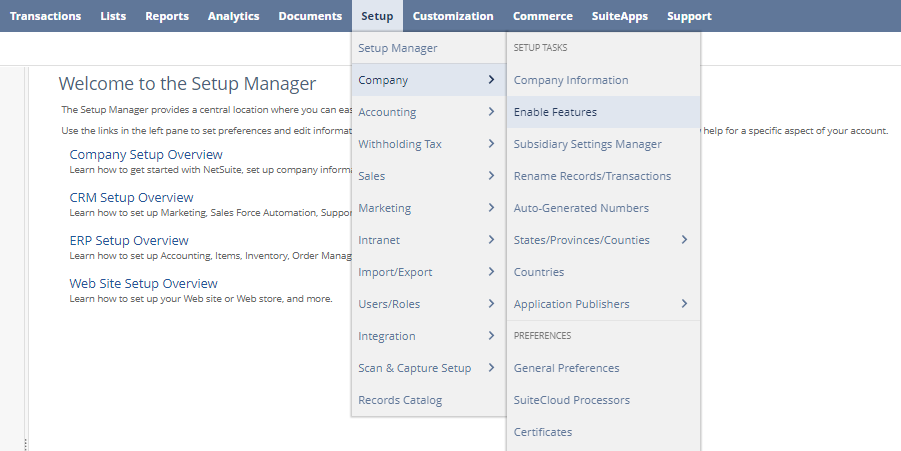This screenshot has height=451, width=901.
Task: Open ERP Setup Overview link
Action: pyautogui.click(x=129, y=240)
